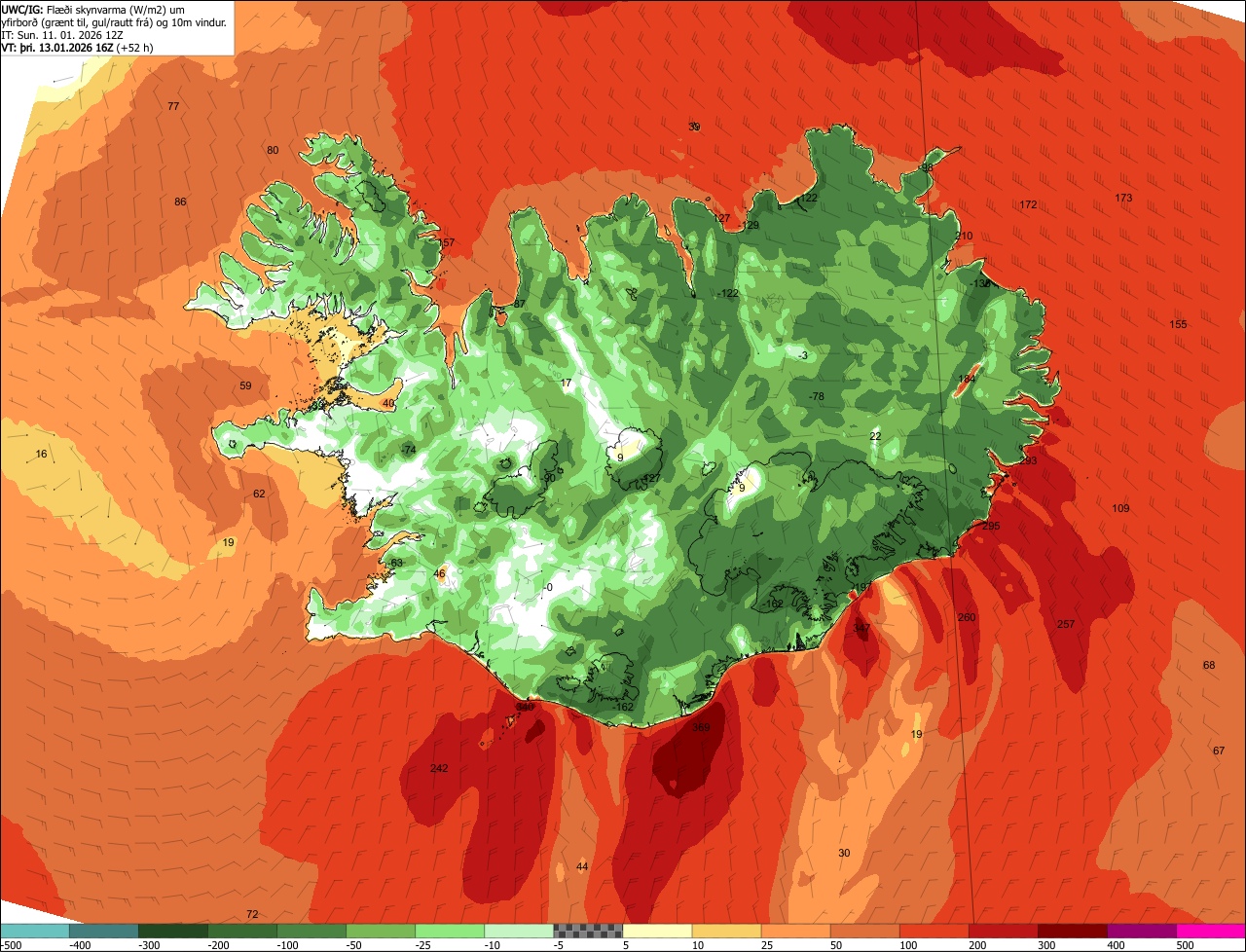Click the map value '-3' in the northeast interior
Viewport: 1246px width, 952px height.
(x=802, y=355)
